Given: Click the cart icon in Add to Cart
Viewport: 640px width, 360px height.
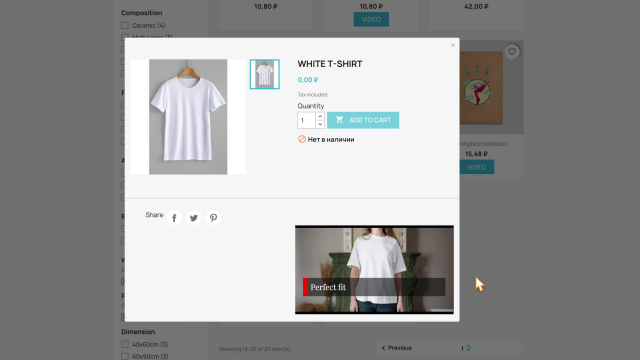Looking at the screenshot, I should click(x=339, y=120).
